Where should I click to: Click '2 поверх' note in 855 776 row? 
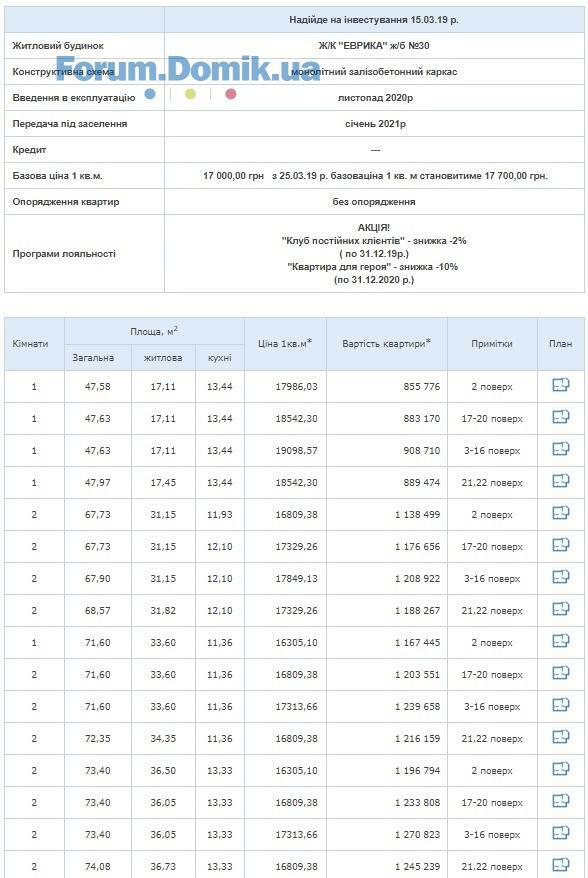[x=492, y=386]
